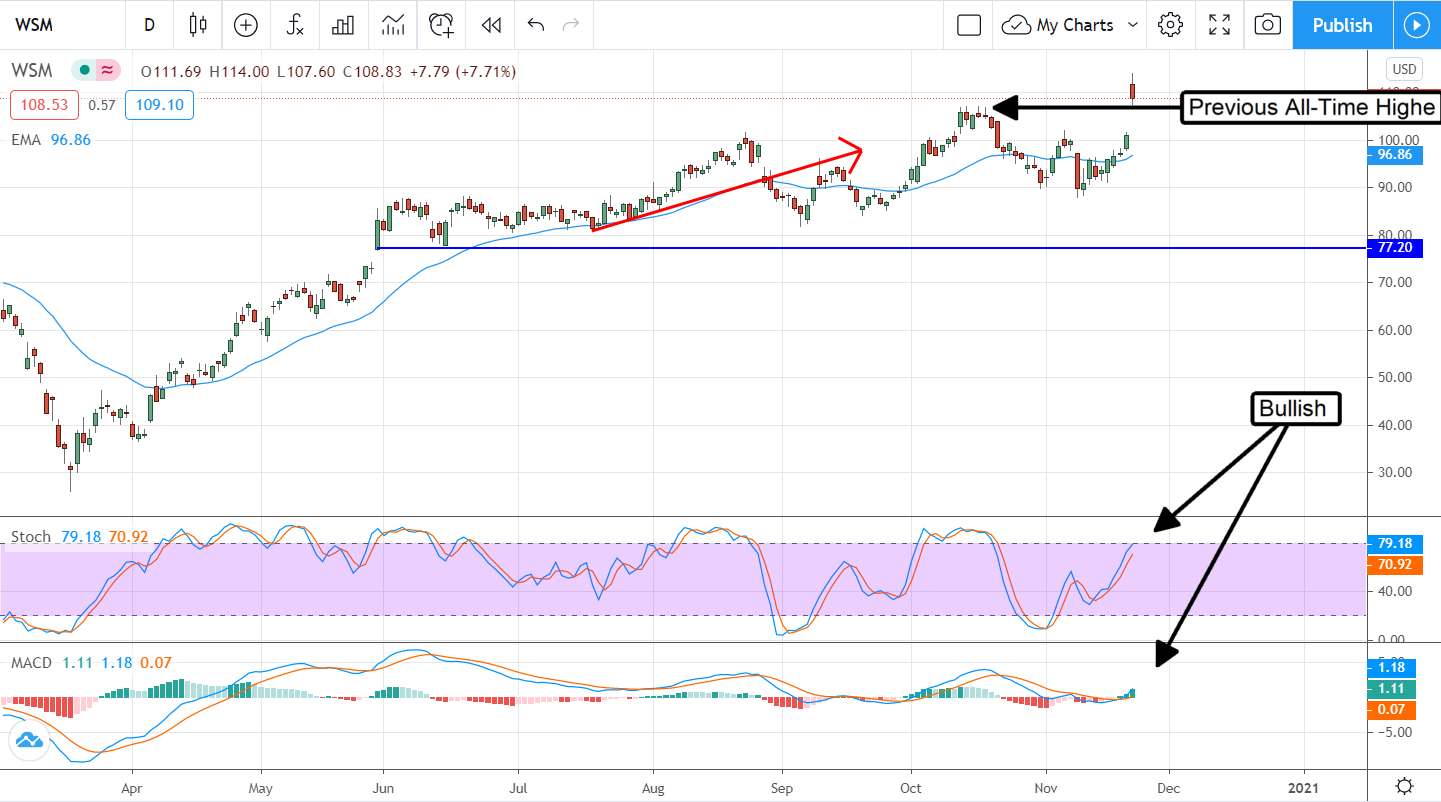Start bar replay with the rewind icon
Viewport: 1441px width, 802px height.
(x=490, y=25)
